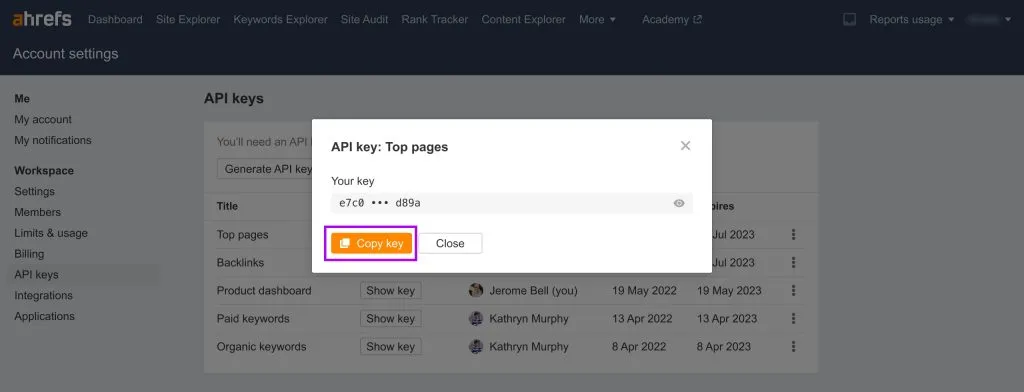1024x392 pixels.
Task: Open Site Audit
Action: point(364,20)
